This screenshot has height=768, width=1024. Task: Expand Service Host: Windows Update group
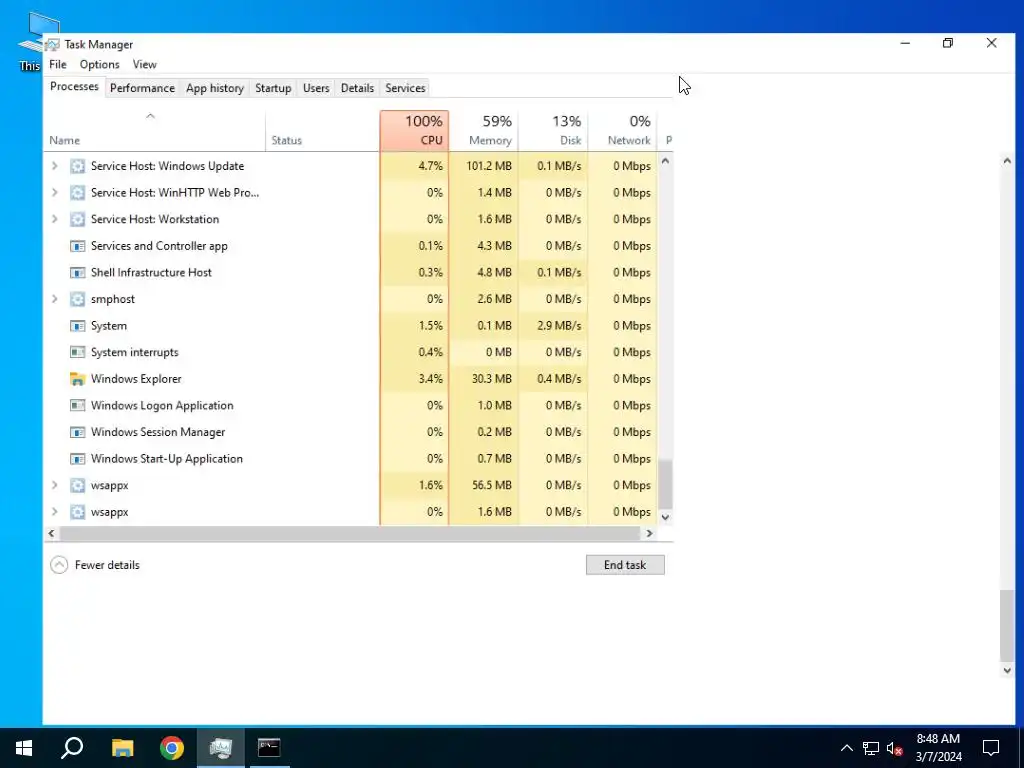tap(55, 166)
